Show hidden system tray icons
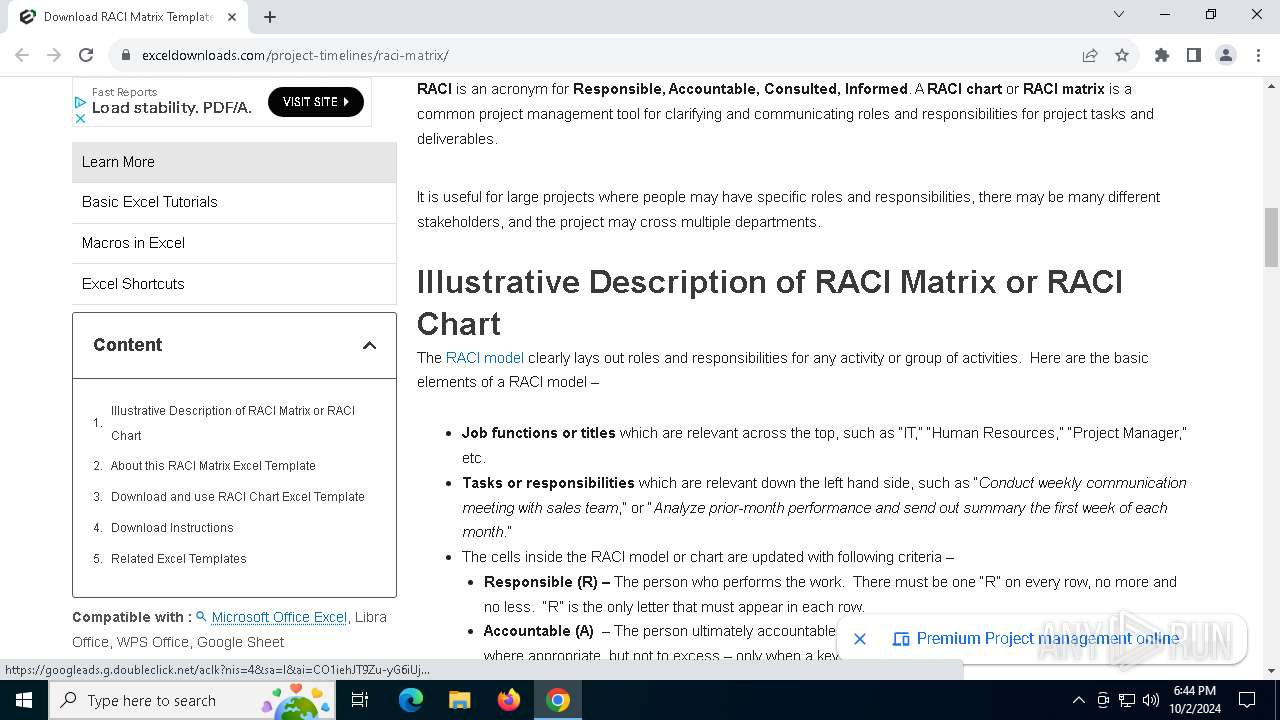The image size is (1280, 720). point(1078,700)
